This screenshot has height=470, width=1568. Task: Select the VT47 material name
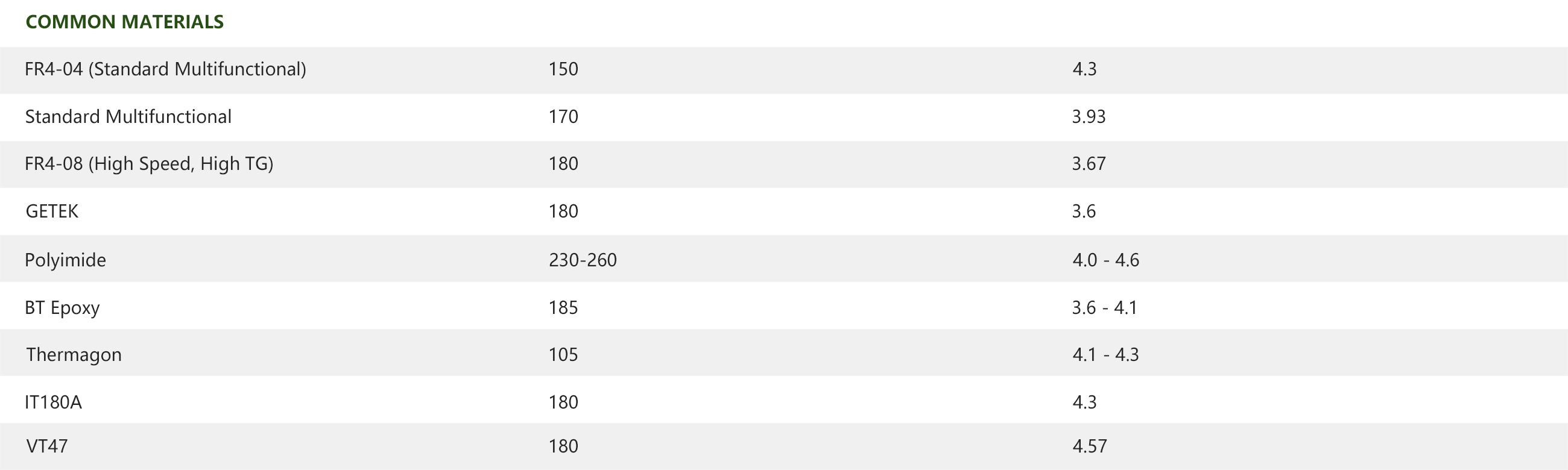[47, 446]
